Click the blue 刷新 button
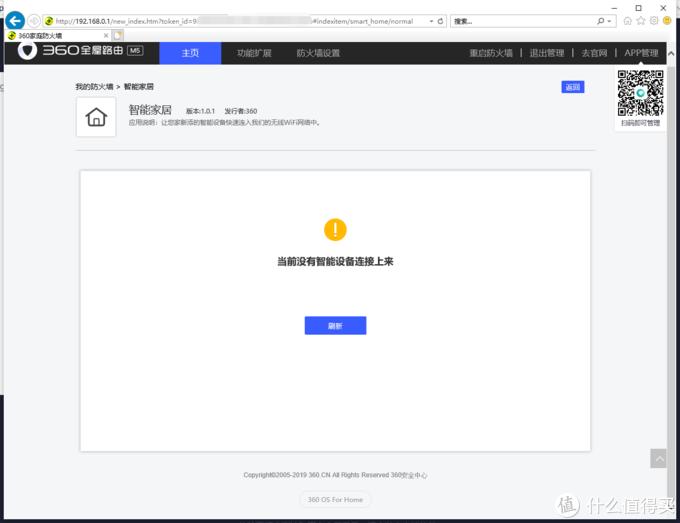680x523 pixels. 335,325
